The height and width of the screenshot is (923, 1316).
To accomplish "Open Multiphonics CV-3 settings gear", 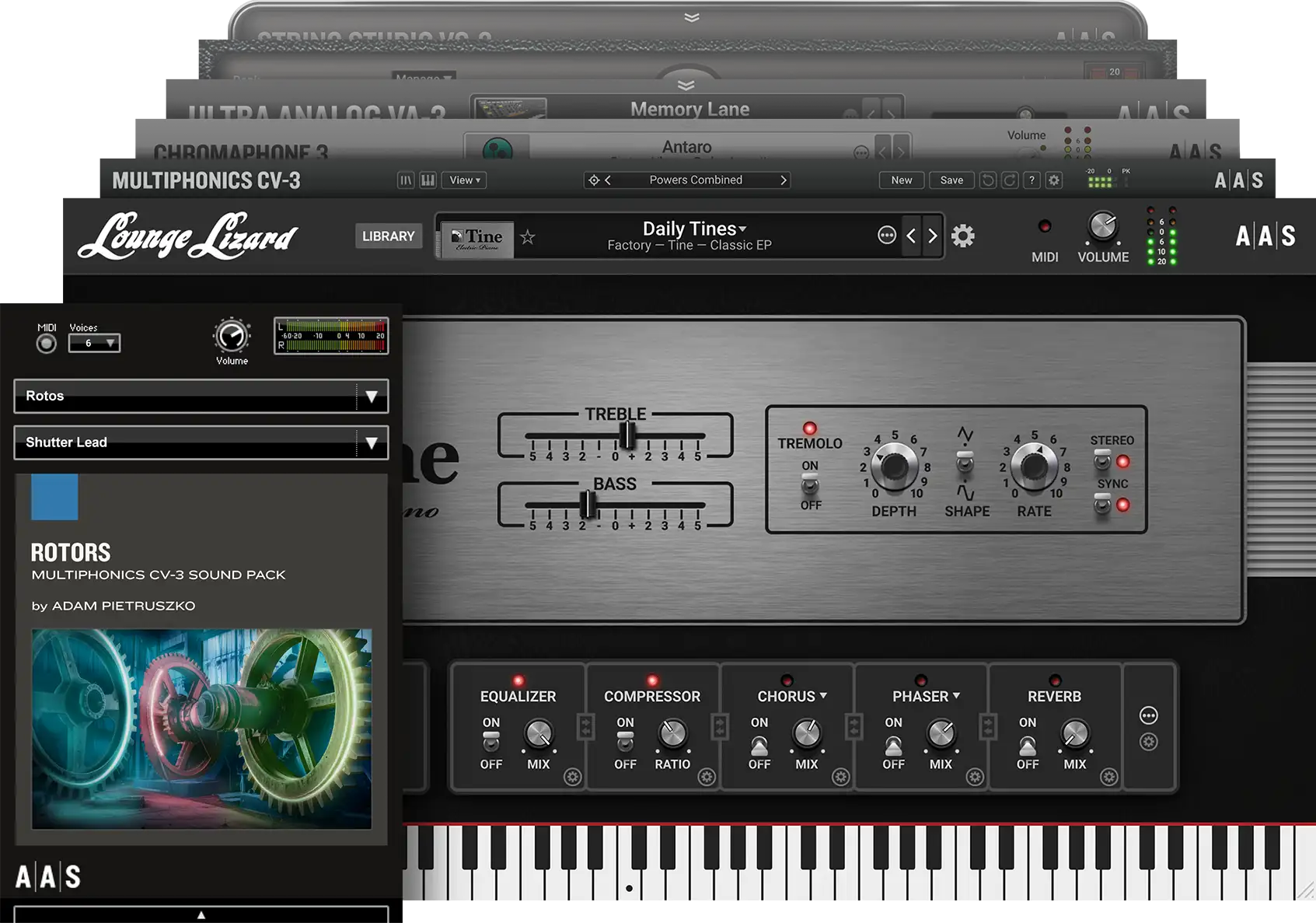I will [x=1054, y=180].
